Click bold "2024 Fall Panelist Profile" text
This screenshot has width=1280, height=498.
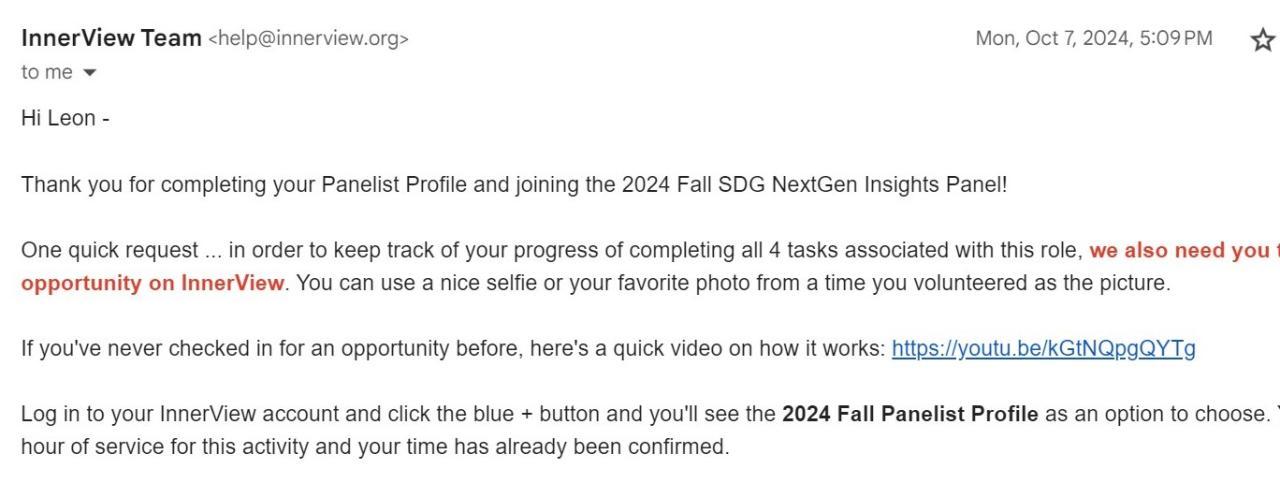tap(909, 414)
